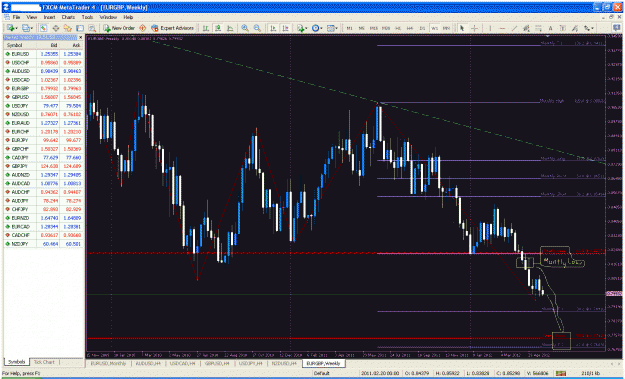Open the Indicators list dropdown
Screen dimensions: 625x379
click(301, 28)
